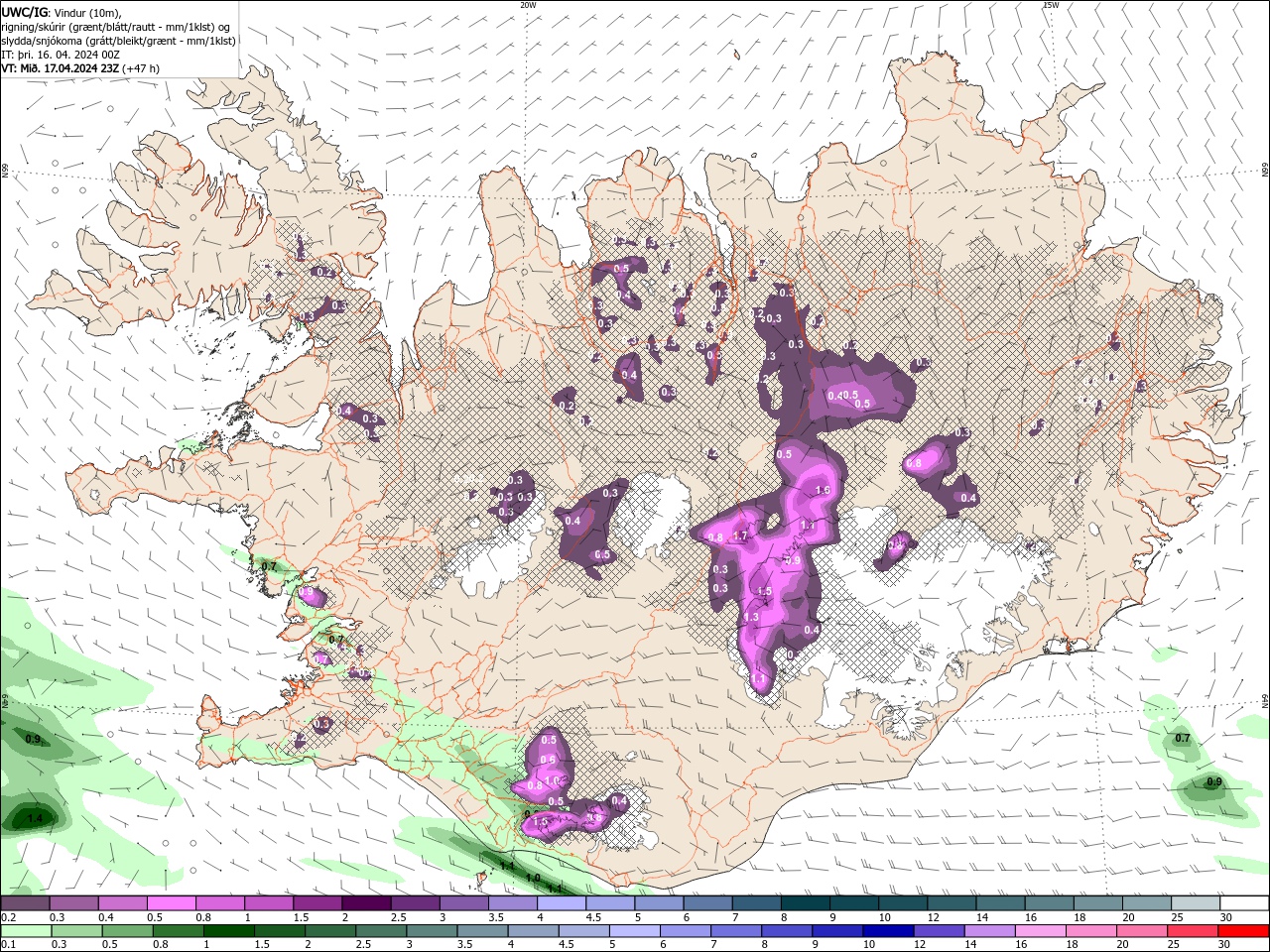Select the 66N latitude label on right edge
1270x952 pixels.
coord(1265,171)
